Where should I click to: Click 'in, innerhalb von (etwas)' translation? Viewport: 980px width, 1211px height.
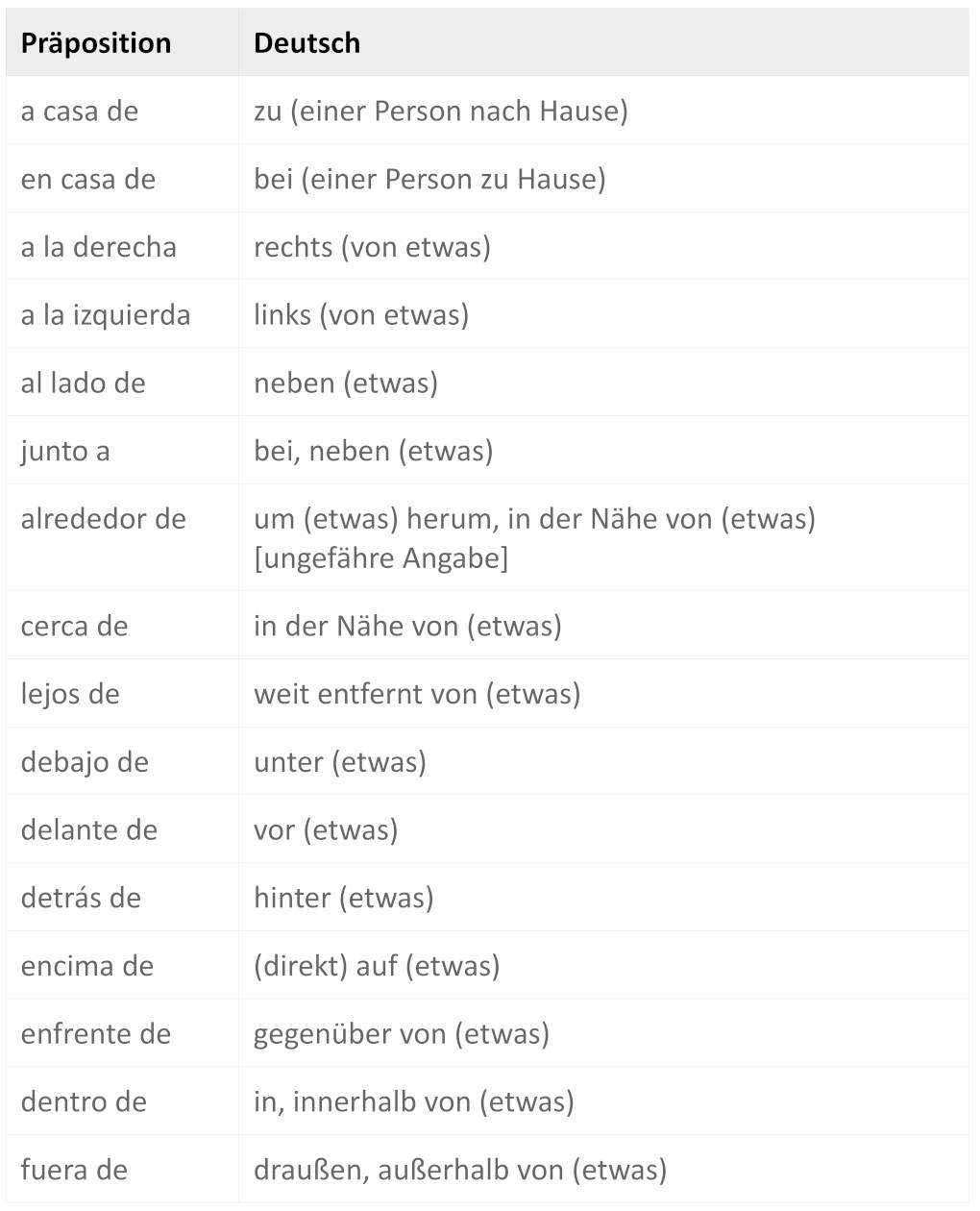coord(414,1102)
